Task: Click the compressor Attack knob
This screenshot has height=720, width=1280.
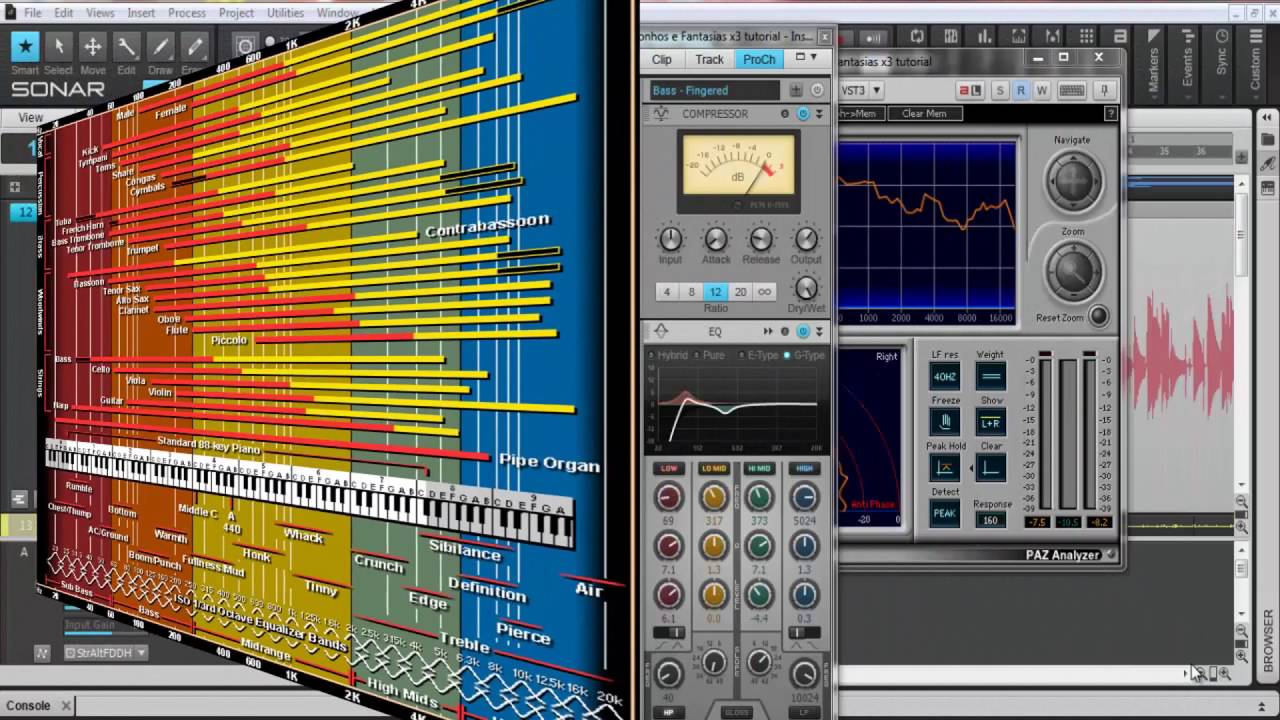Action: [716, 239]
